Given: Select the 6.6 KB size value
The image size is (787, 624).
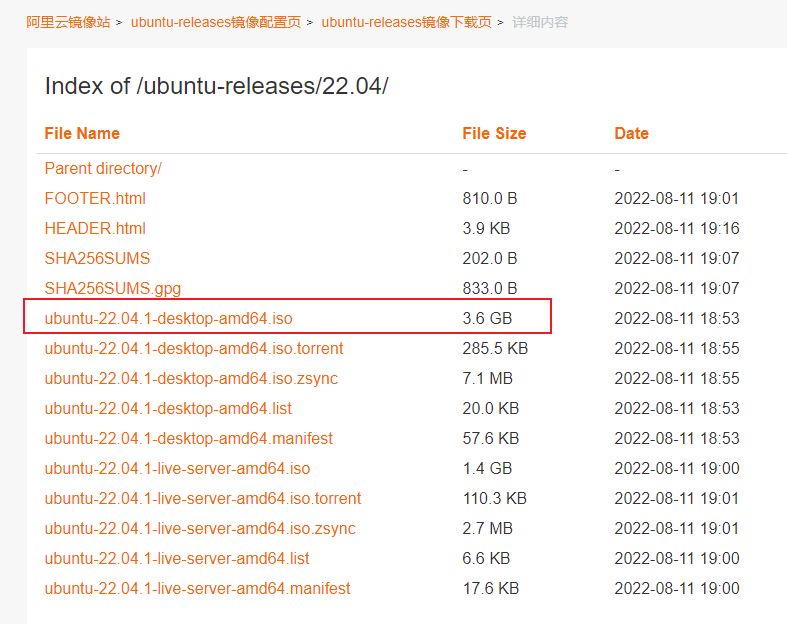Looking at the screenshot, I should coord(486,558).
